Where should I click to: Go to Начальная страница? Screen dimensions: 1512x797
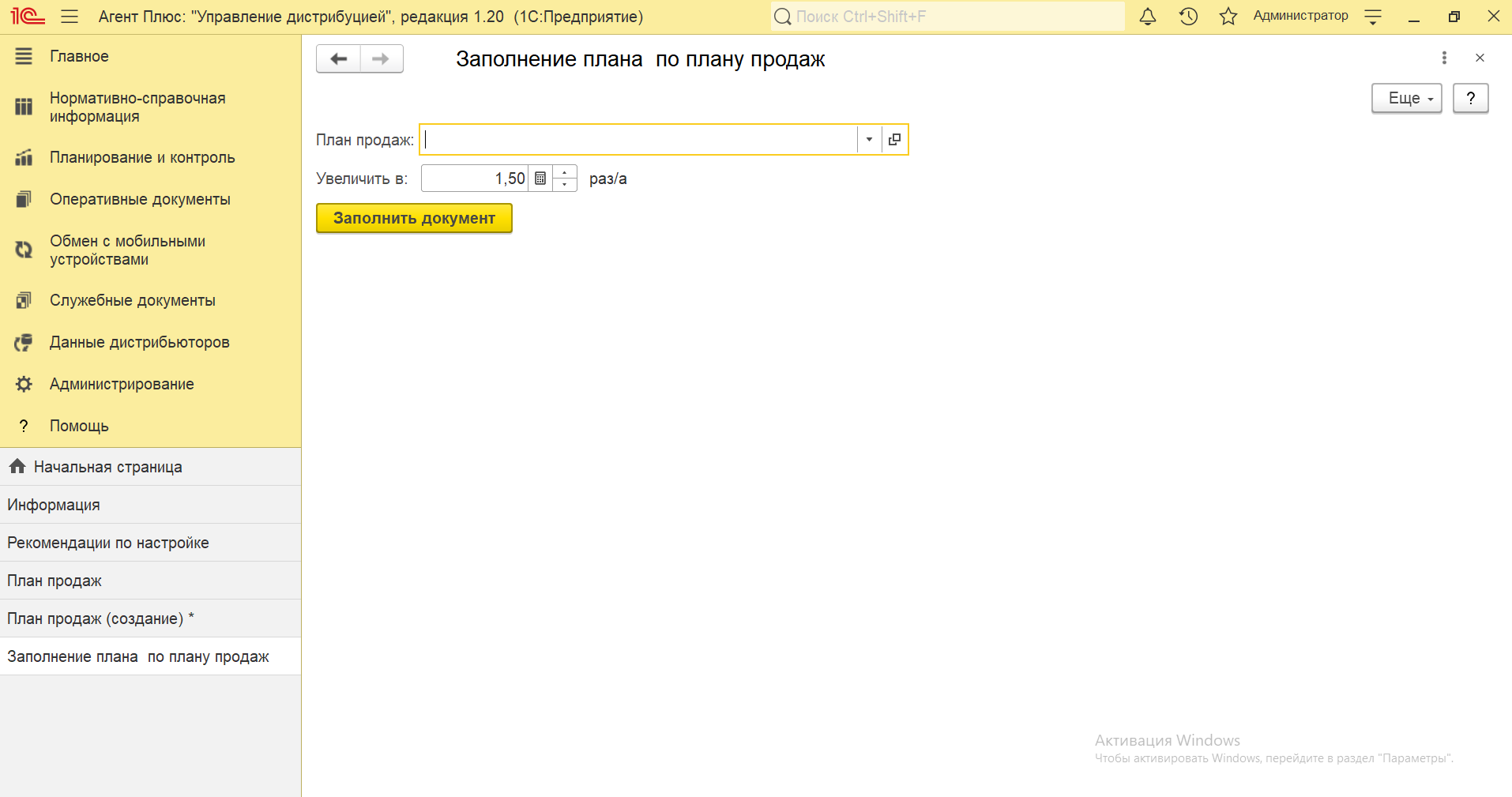pyautogui.click(x=107, y=467)
